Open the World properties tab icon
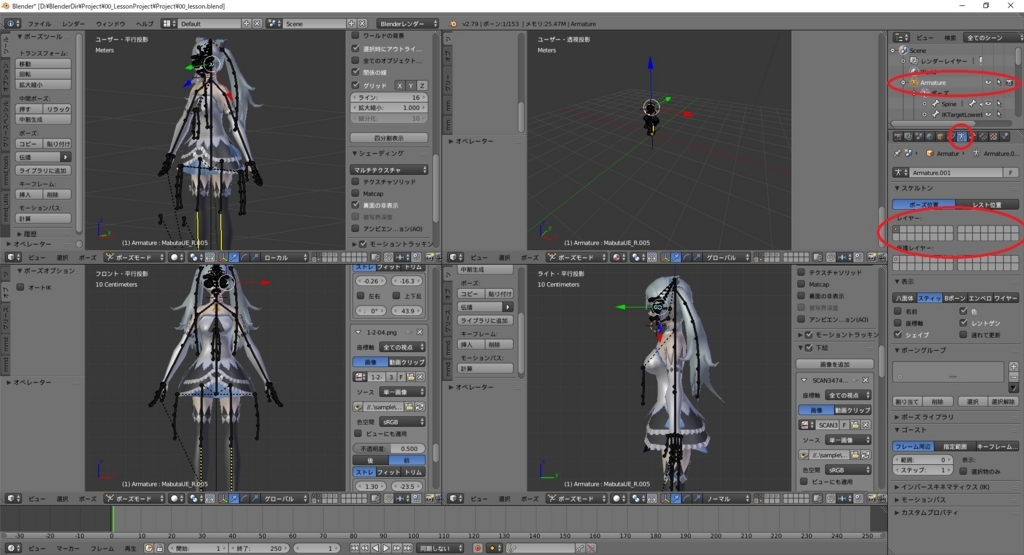The height and width of the screenshot is (555, 1024). pos(930,136)
